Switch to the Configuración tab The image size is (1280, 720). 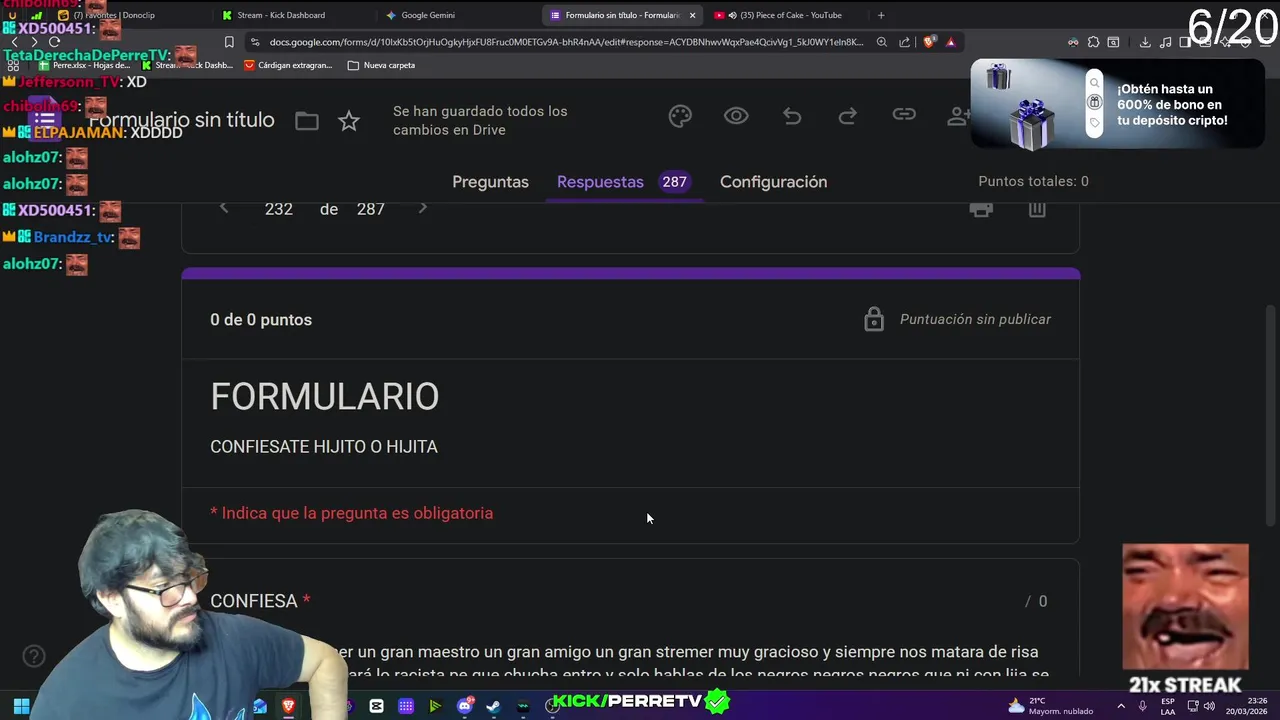click(773, 182)
